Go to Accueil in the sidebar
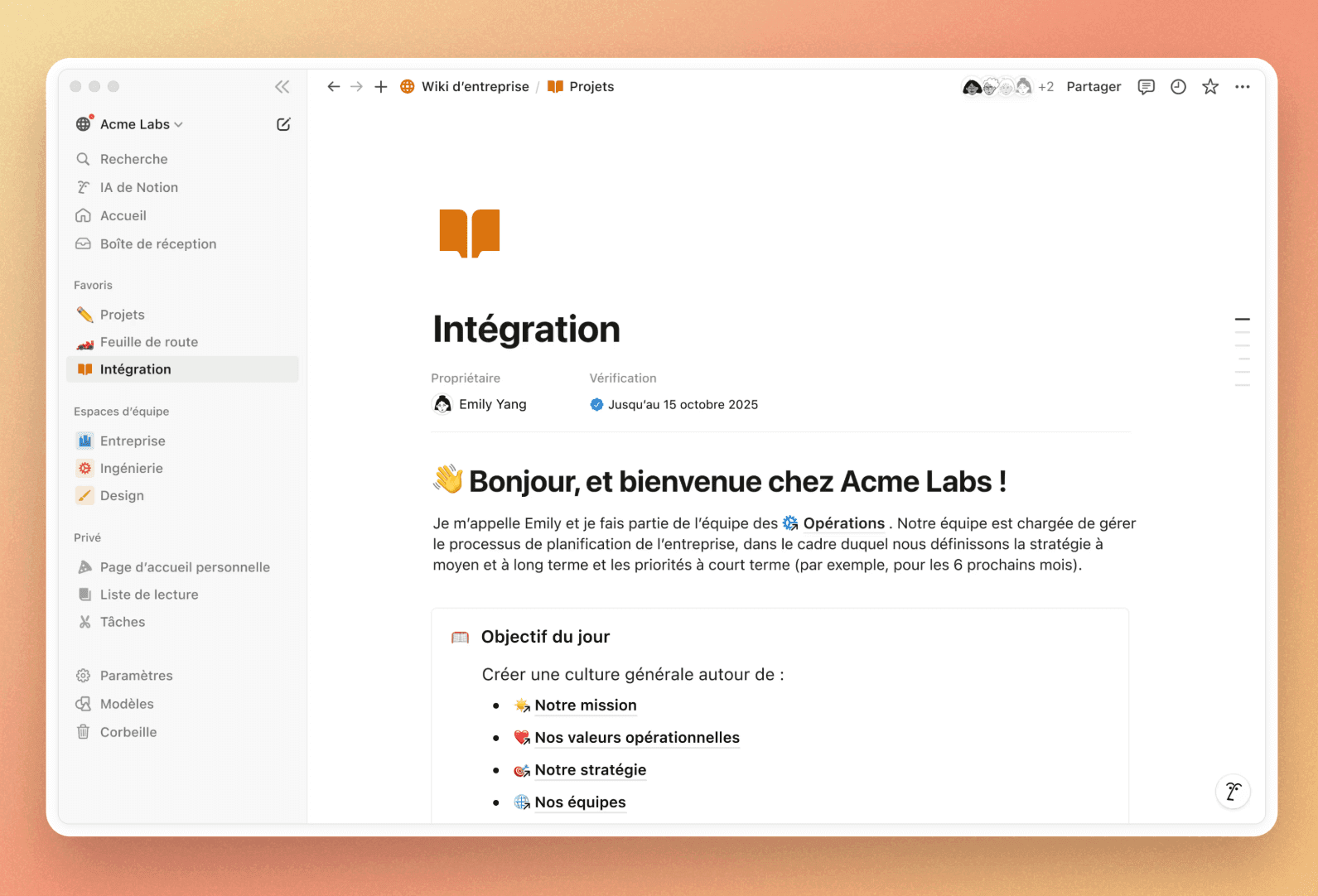Screen dimensions: 1318x896 182,215
